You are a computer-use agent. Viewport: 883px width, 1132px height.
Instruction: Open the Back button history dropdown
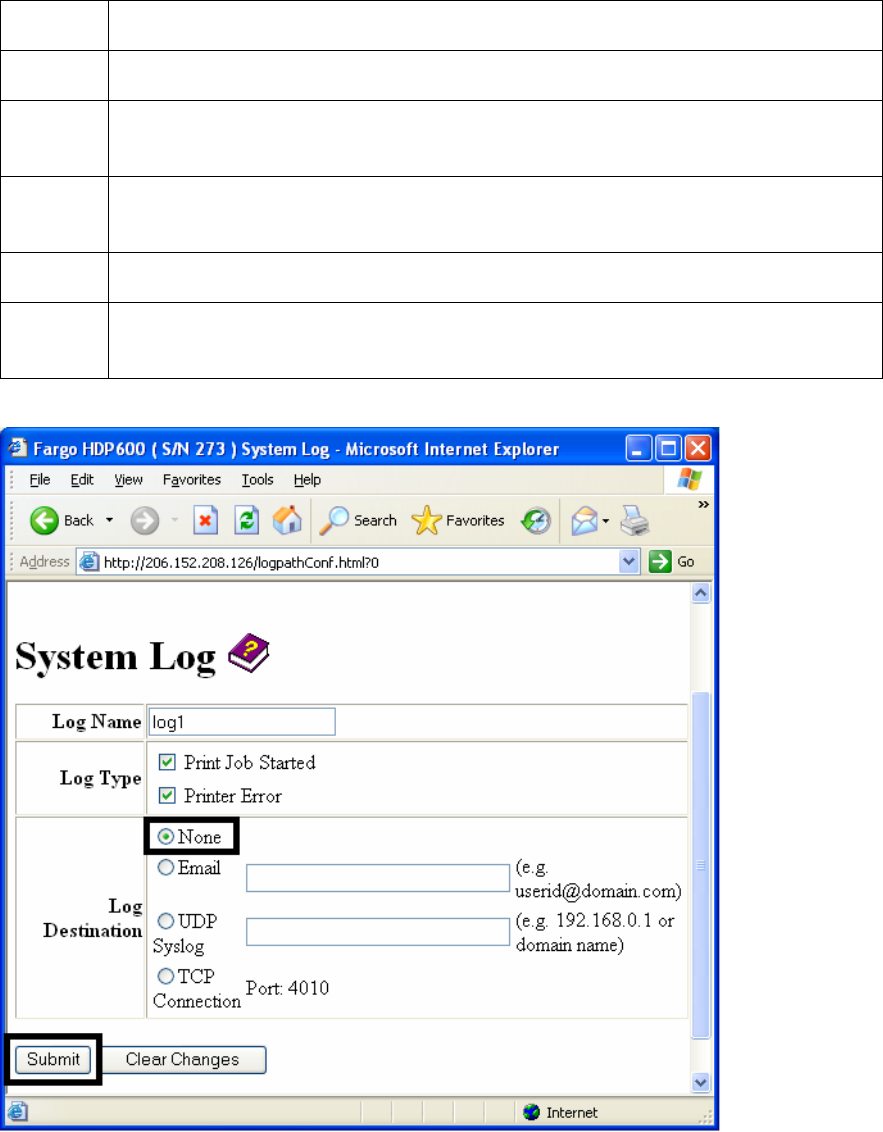[110, 520]
